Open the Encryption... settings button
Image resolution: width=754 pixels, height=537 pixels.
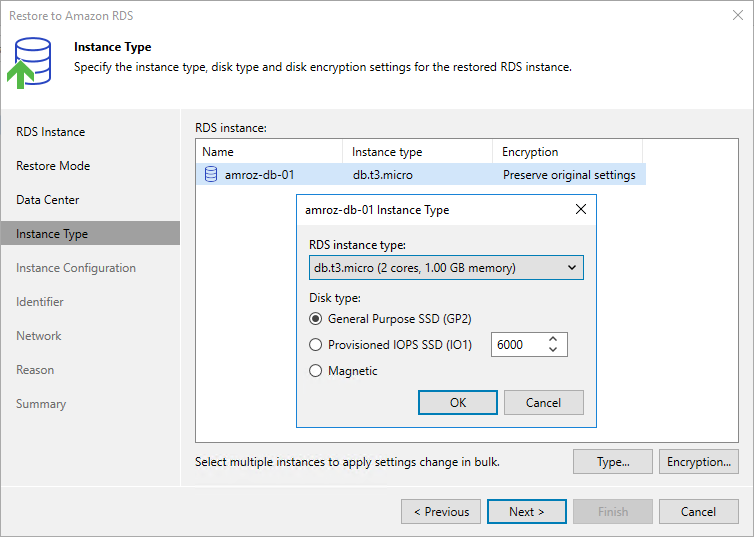pyautogui.click(x=699, y=462)
